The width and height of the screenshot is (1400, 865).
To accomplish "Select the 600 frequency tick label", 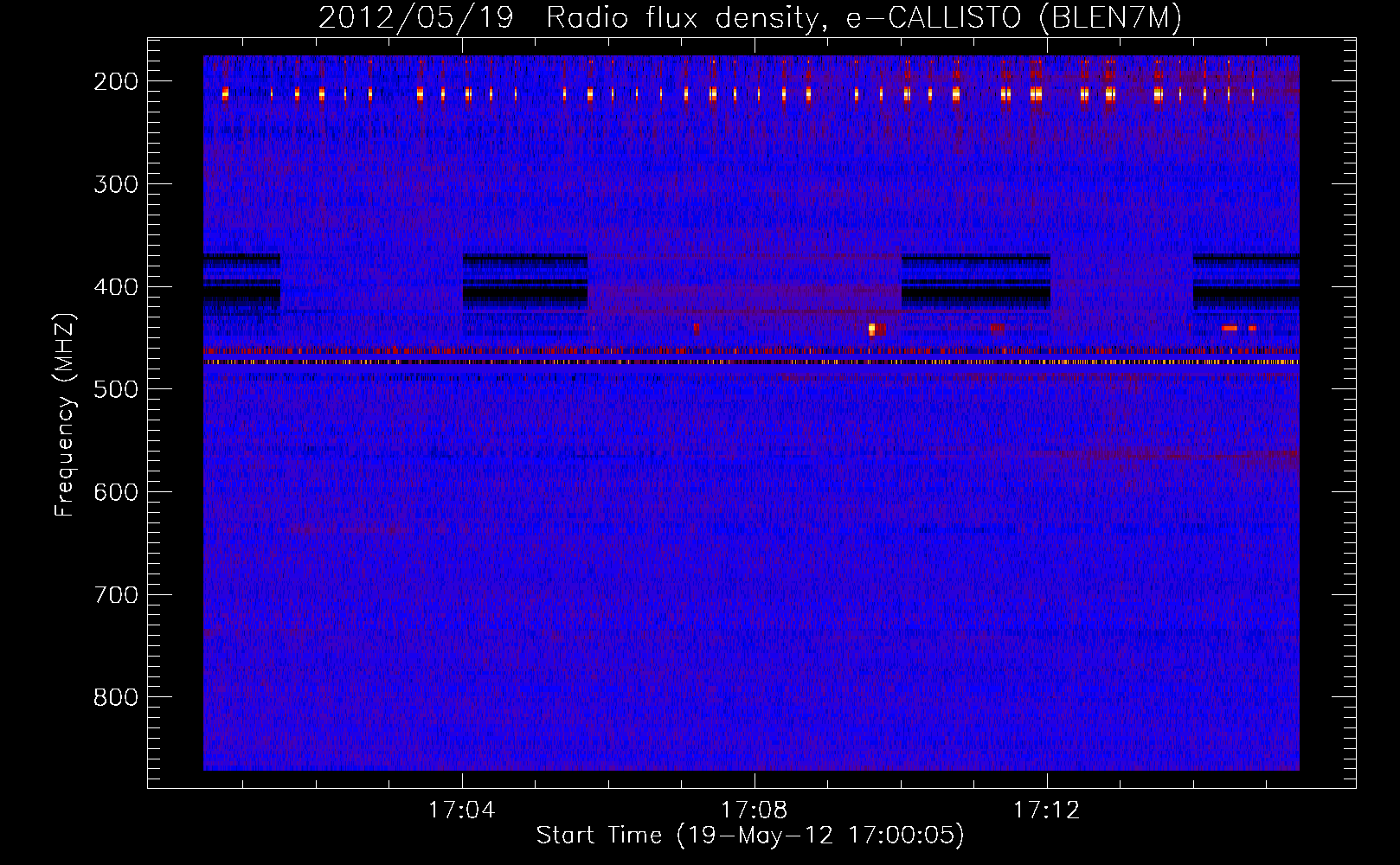I will click(x=116, y=492).
